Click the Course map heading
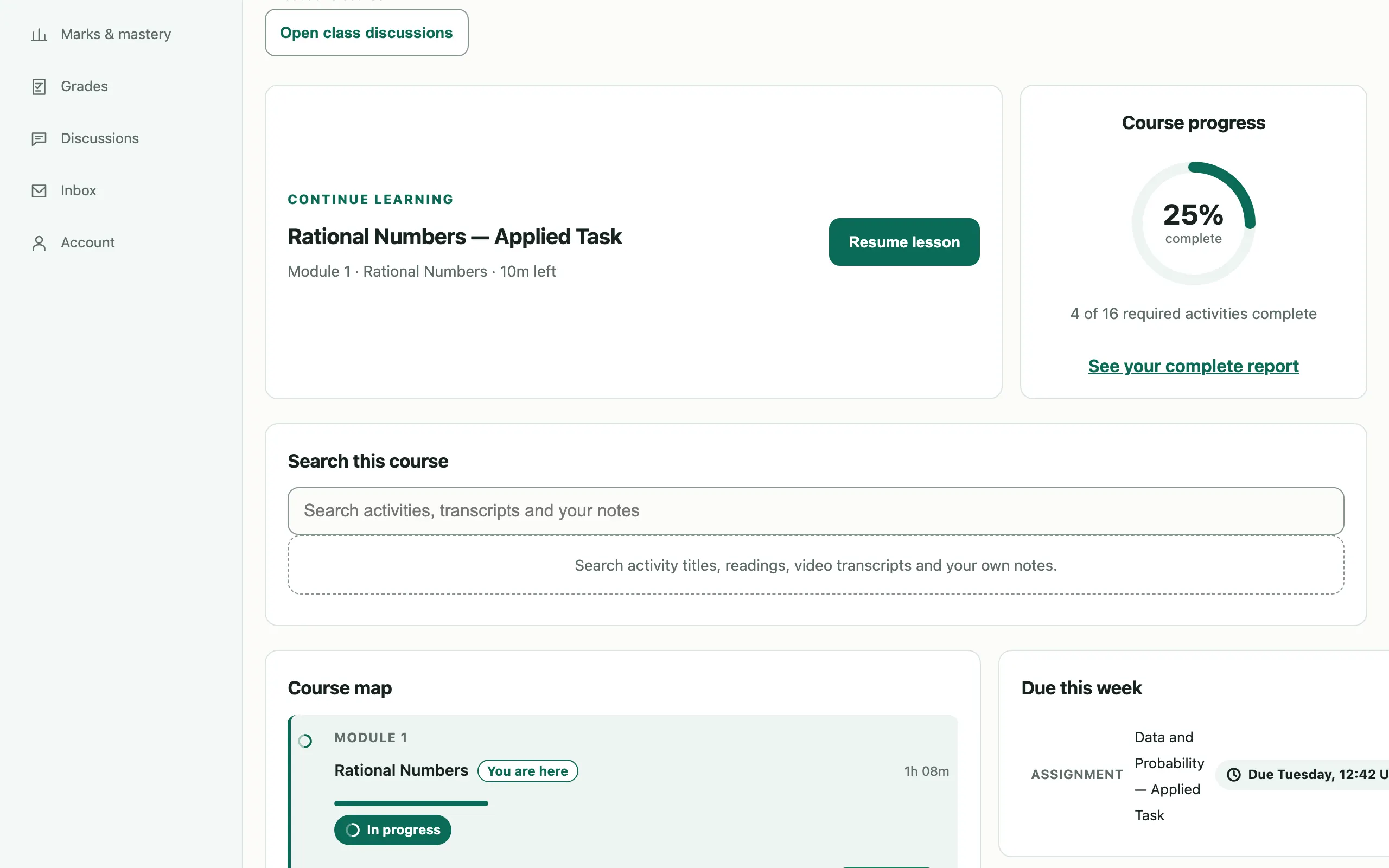Viewport: 1389px width, 868px height. pyautogui.click(x=340, y=688)
